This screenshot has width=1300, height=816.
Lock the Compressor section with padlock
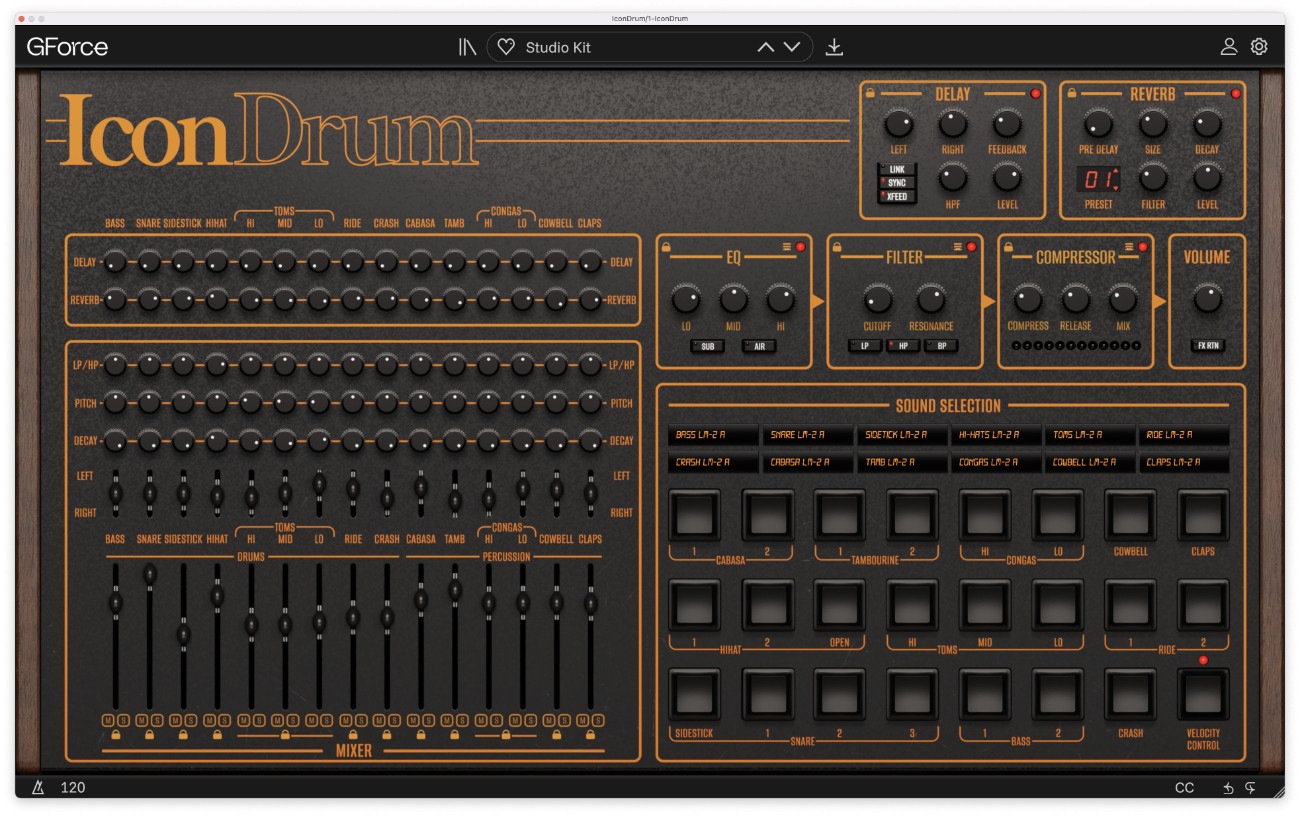(1009, 247)
